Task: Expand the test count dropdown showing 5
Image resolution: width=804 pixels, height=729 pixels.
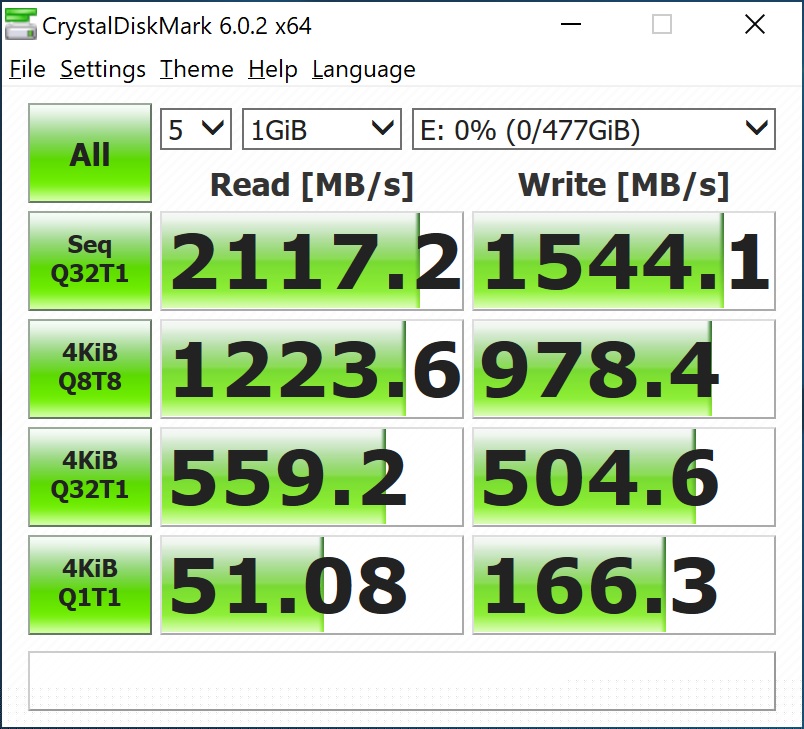Action: click(x=196, y=129)
